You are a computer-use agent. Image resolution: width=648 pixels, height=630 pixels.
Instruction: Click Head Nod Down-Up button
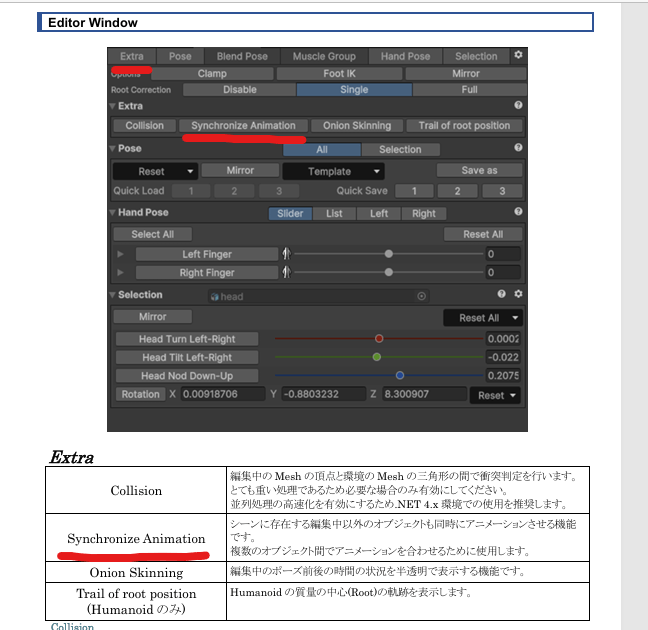(187, 376)
